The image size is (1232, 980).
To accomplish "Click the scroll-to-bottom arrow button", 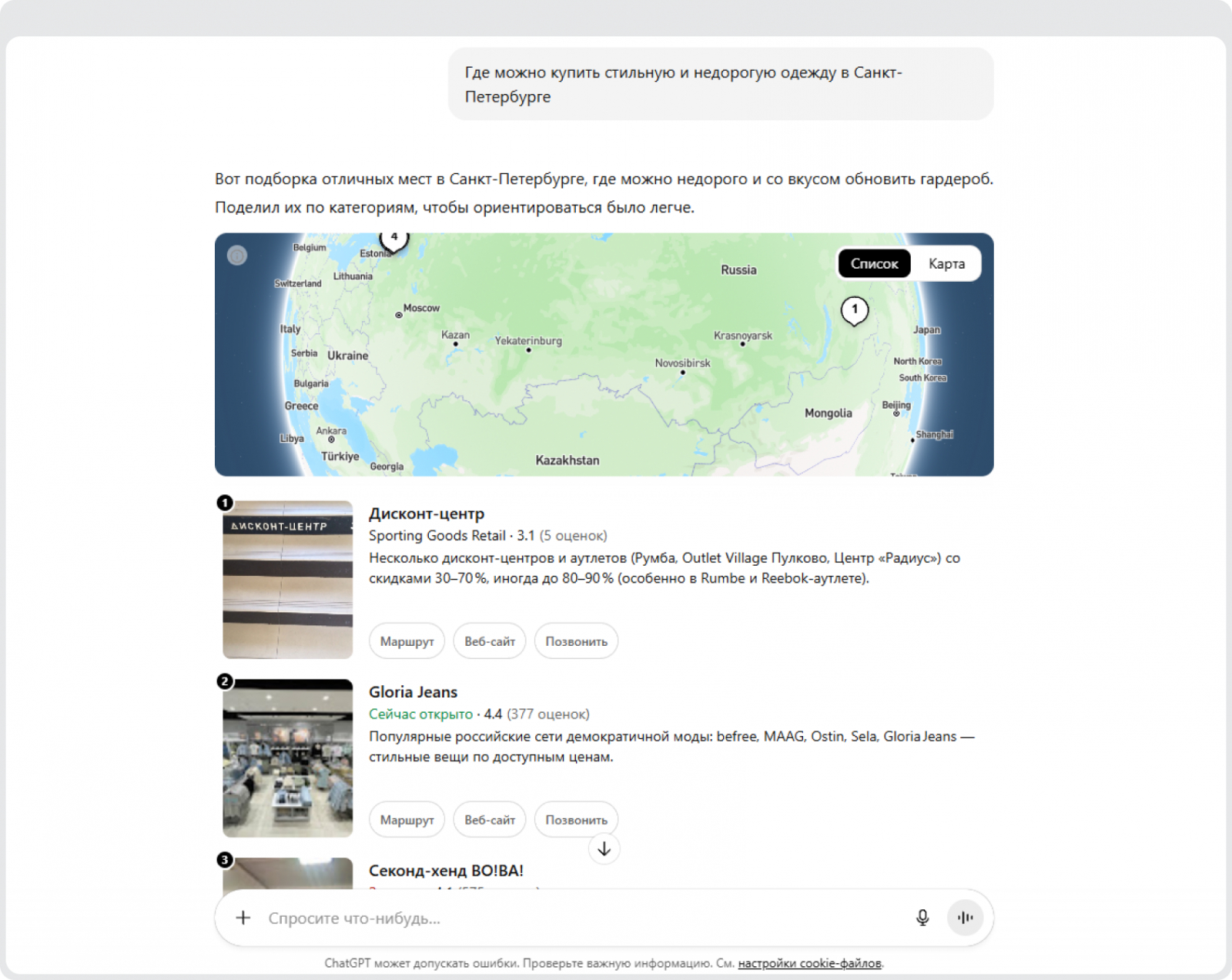I will 604,849.
